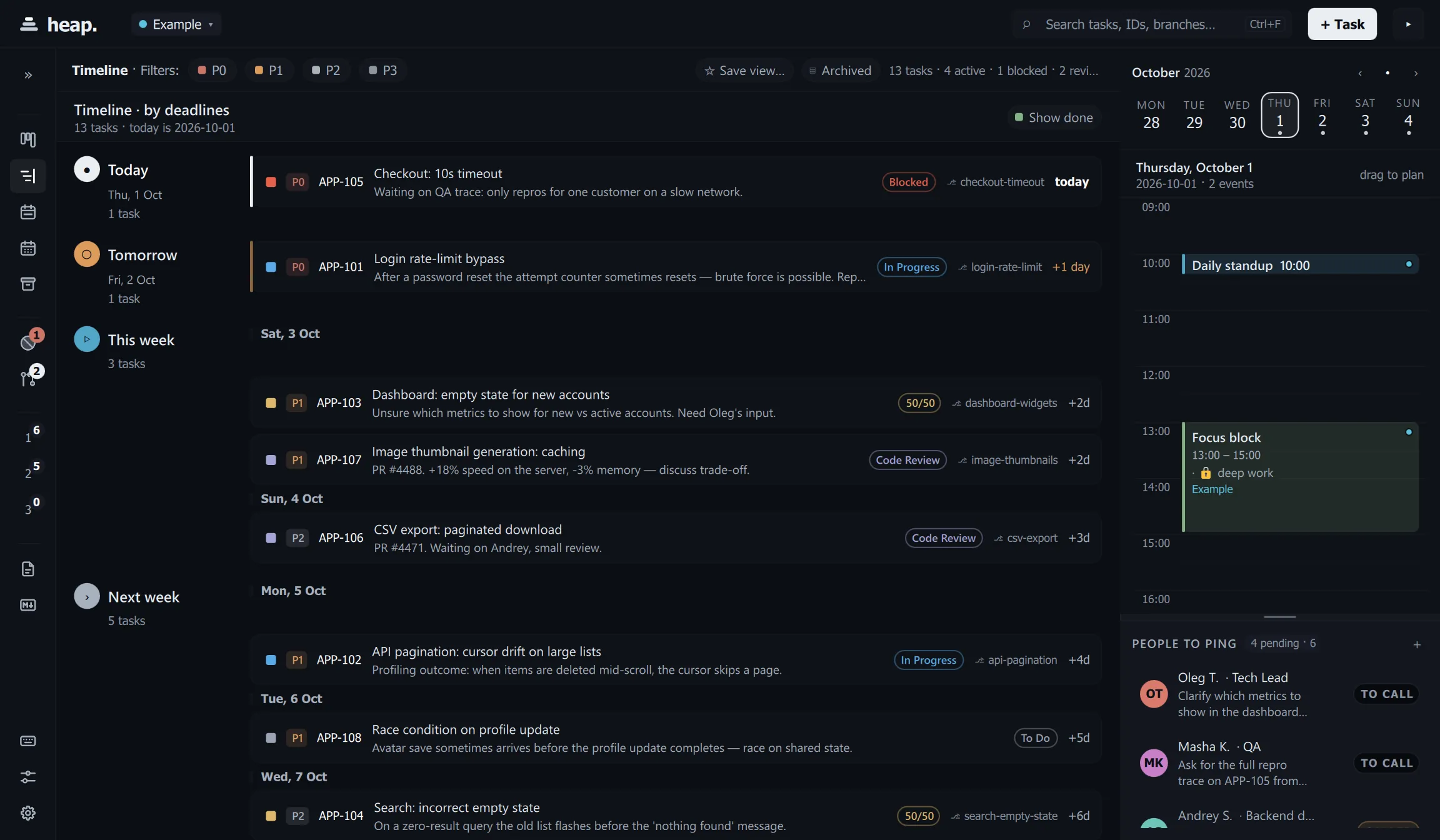Open the sliders preferences icon
1440x840 pixels.
[x=28, y=777]
